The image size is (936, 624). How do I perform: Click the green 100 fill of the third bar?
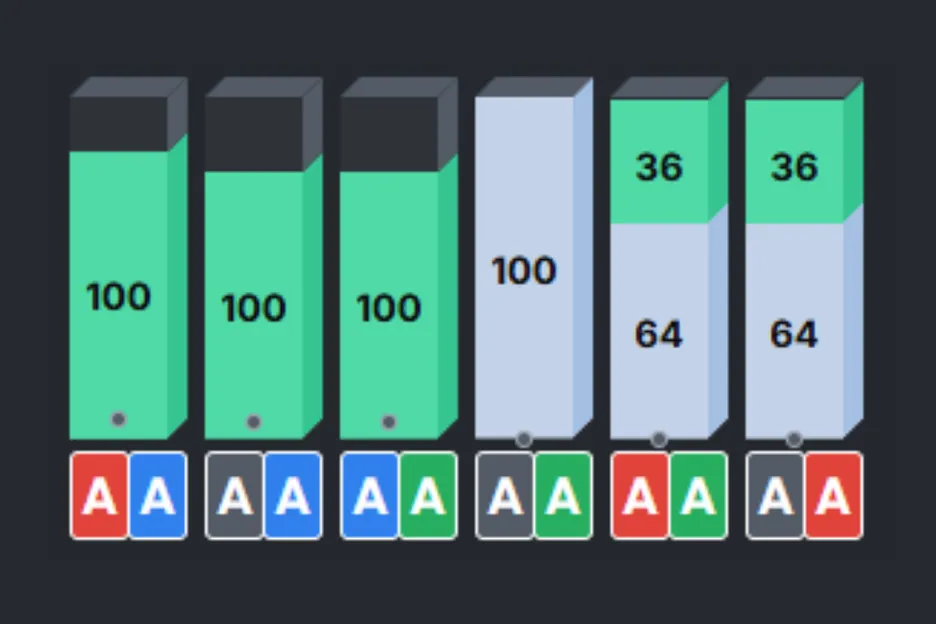(389, 305)
